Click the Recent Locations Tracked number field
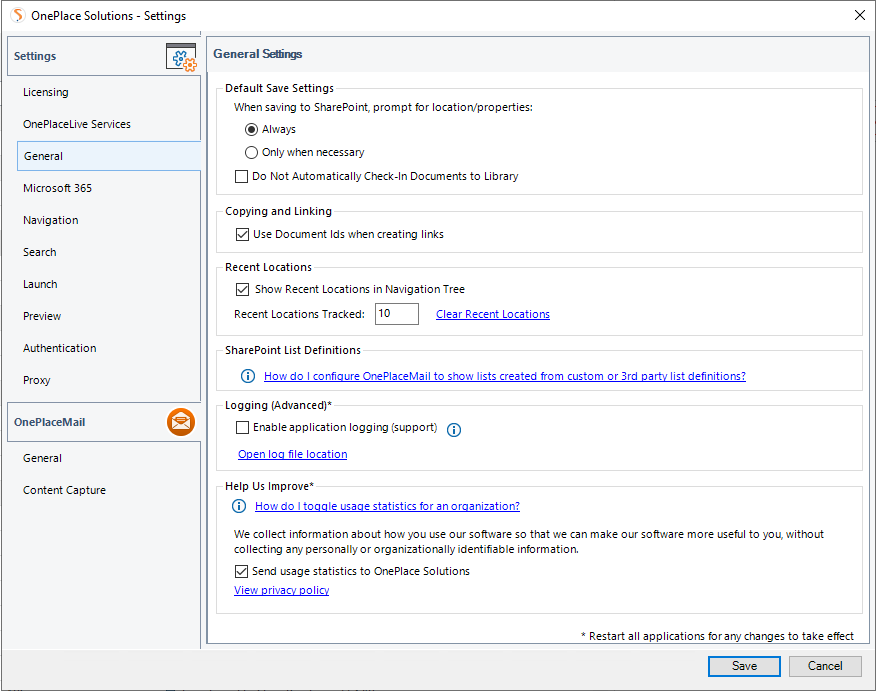This screenshot has height=691, width=876. [396, 314]
